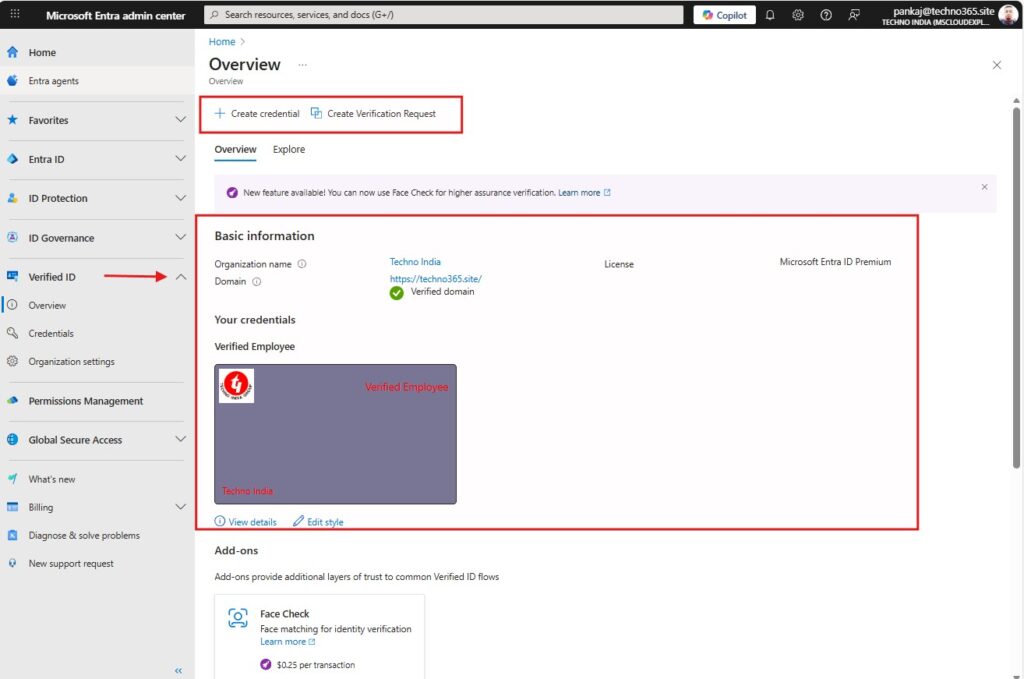Dismiss the Face Check feature banner

point(984,187)
